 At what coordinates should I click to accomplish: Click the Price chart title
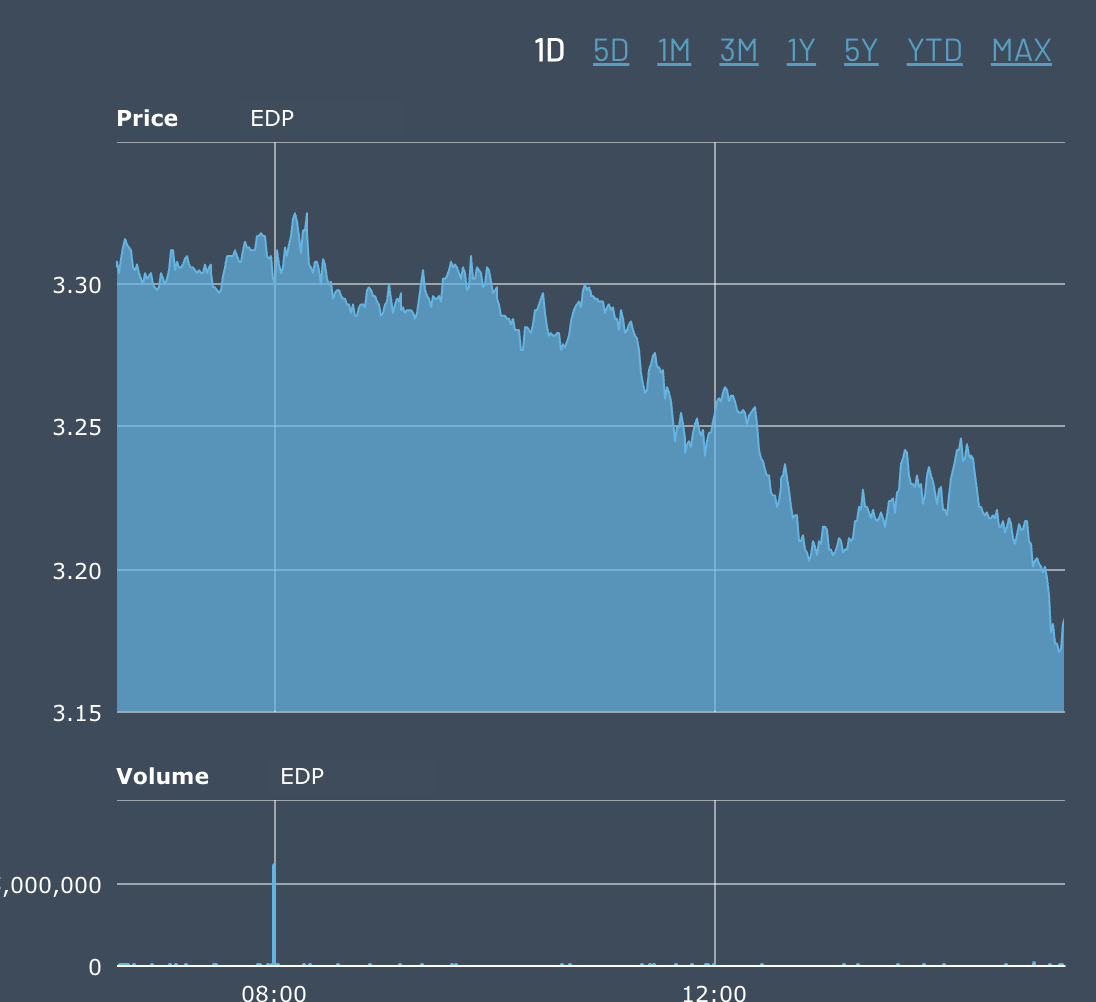[x=147, y=119]
